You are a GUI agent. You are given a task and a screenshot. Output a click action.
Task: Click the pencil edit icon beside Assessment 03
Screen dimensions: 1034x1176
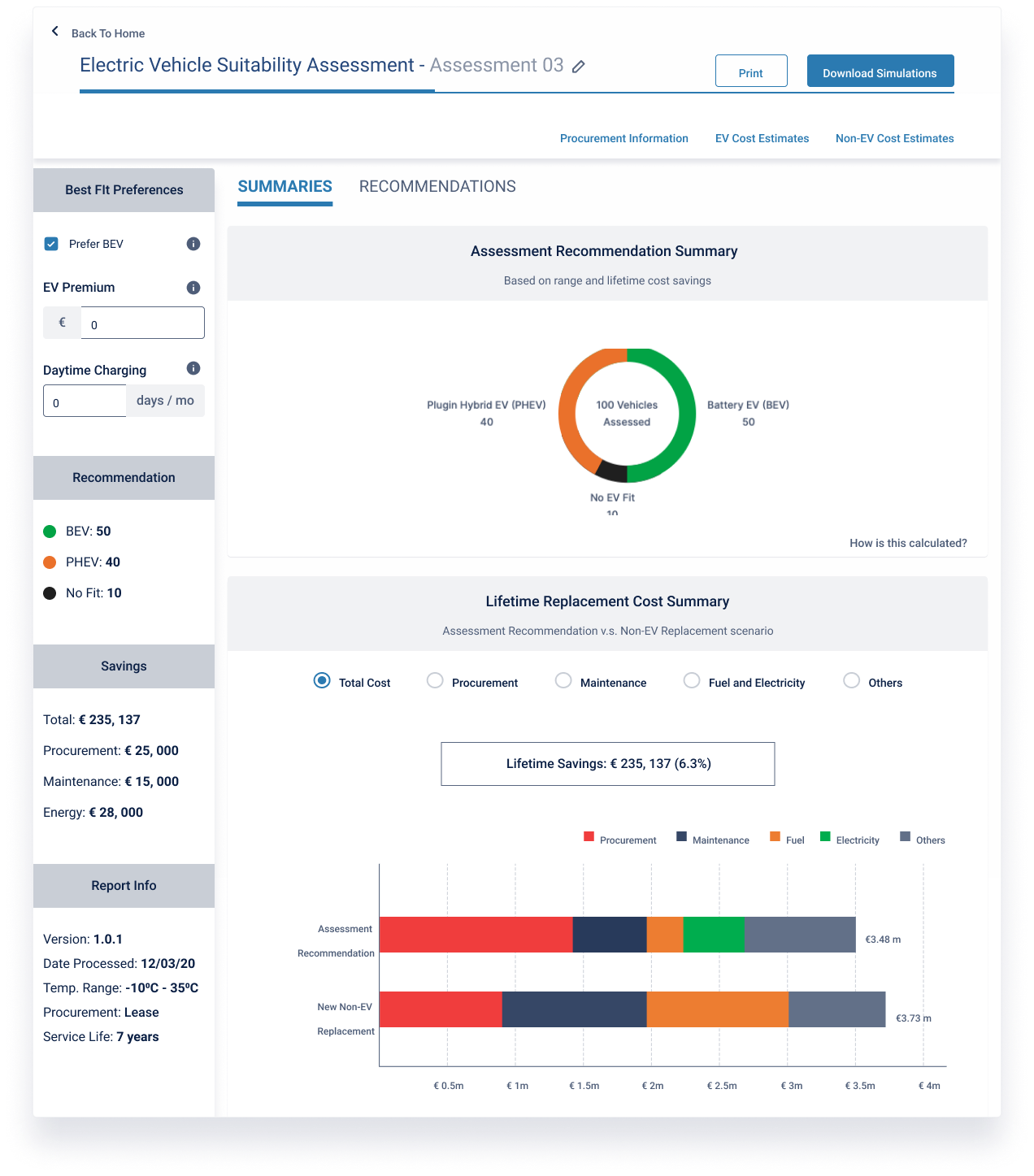point(579,67)
